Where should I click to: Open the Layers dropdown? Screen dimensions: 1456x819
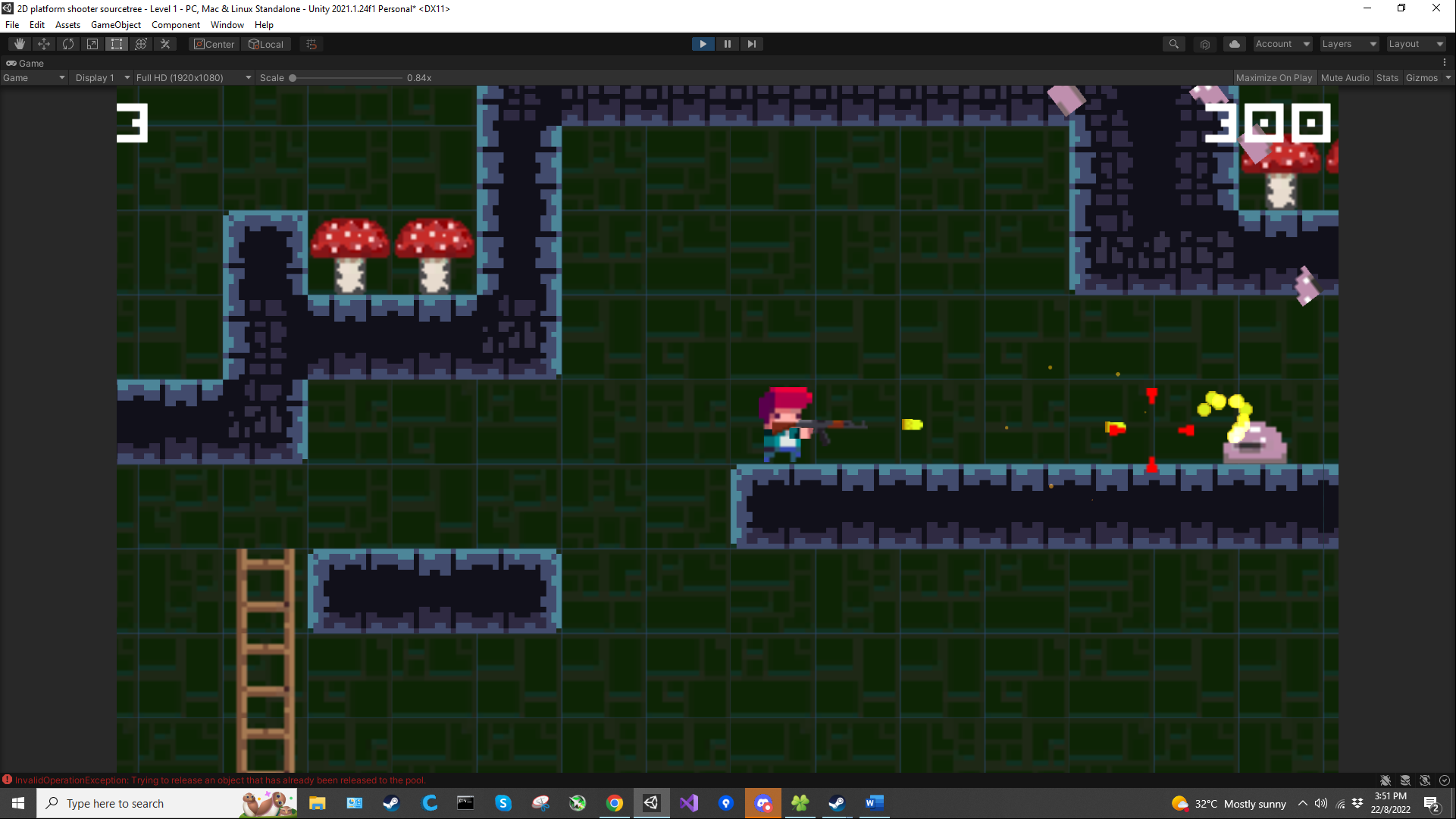click(1349, 44)
